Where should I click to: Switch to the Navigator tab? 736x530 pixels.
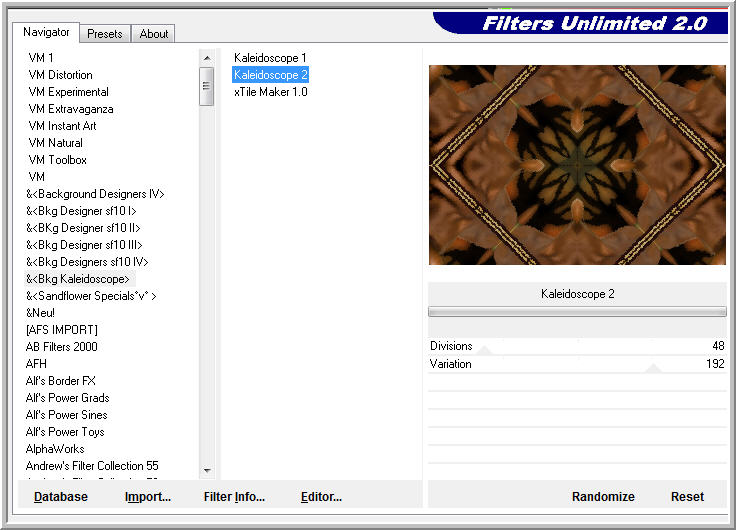tap(46, 32)
